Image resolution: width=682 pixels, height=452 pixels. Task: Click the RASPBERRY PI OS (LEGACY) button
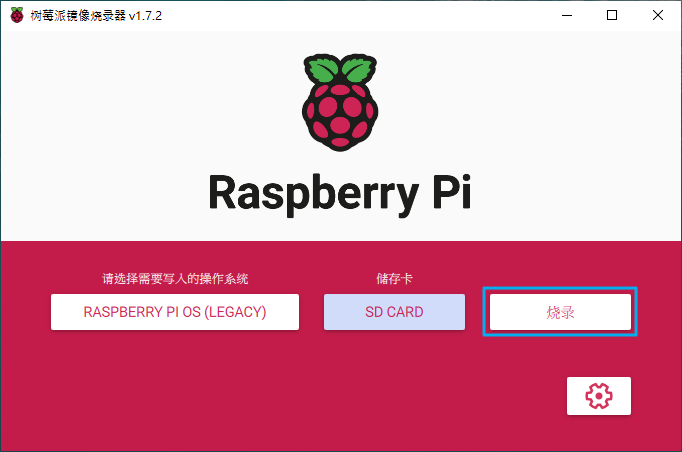[x=175, y=312]
